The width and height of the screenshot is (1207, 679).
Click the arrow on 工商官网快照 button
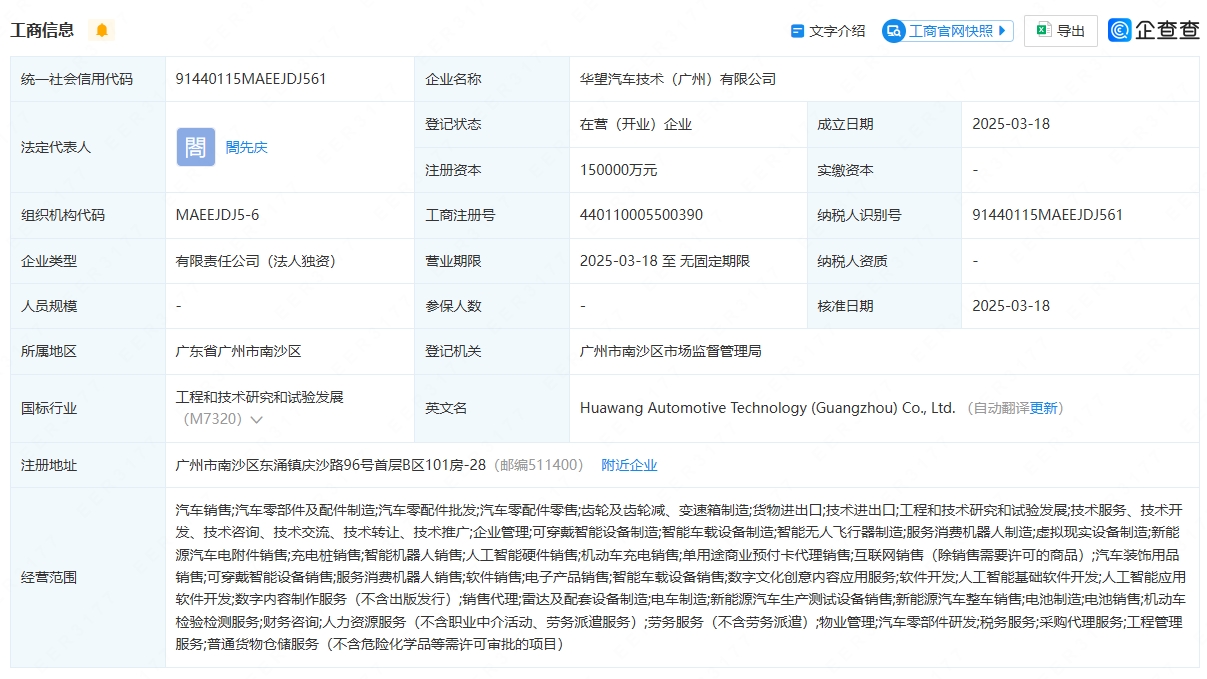pyautogui.click(x=1003, y=30)
